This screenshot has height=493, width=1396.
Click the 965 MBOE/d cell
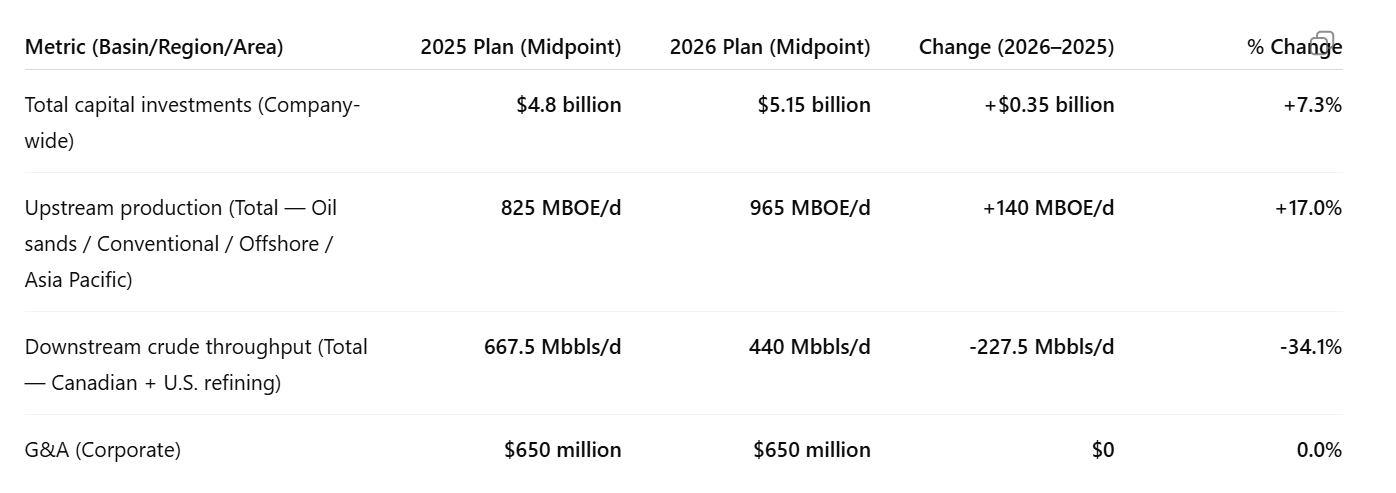[x=810, y=208]
